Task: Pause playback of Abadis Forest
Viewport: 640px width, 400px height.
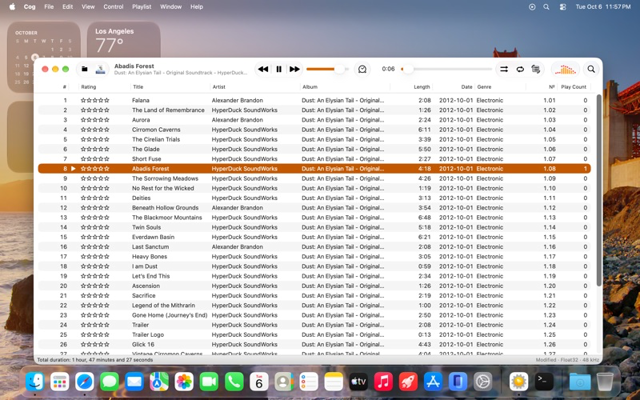Action: click(279, 69)
